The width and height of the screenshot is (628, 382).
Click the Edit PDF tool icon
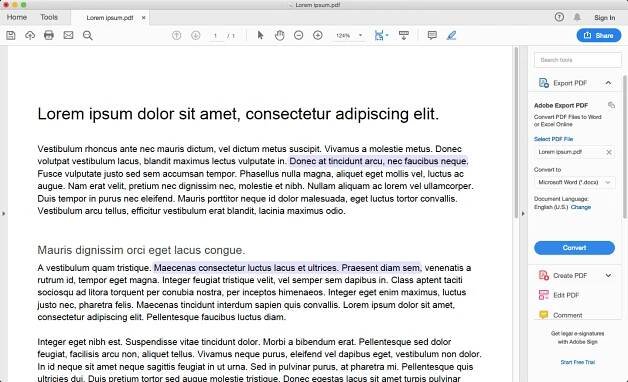(543, 295)
